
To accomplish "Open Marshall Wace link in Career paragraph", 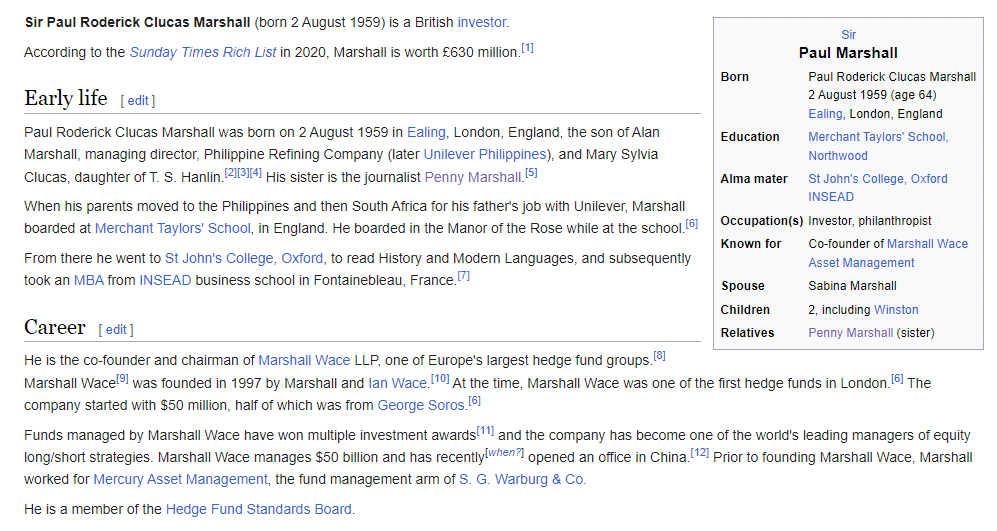I will (304, 360).
